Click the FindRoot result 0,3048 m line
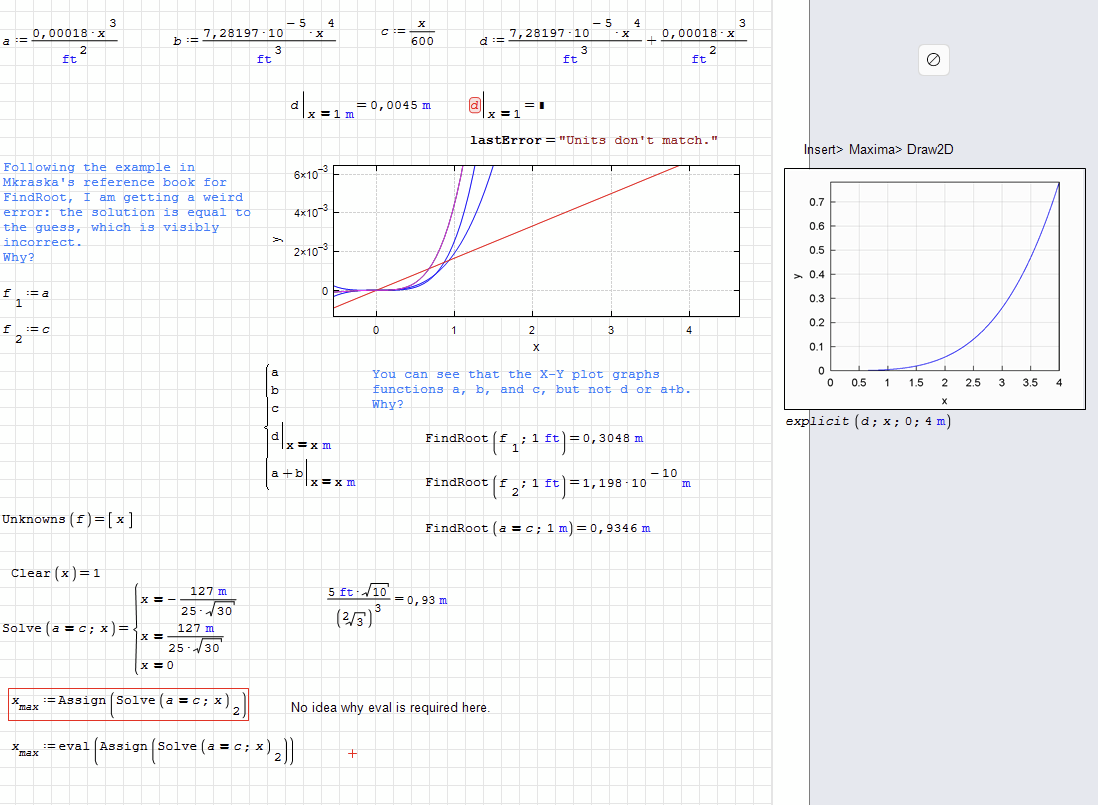 (534, 439)
